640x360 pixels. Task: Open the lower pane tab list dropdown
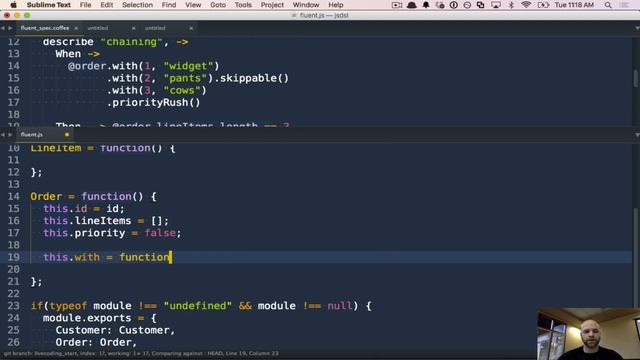click(x=637, y=135)
